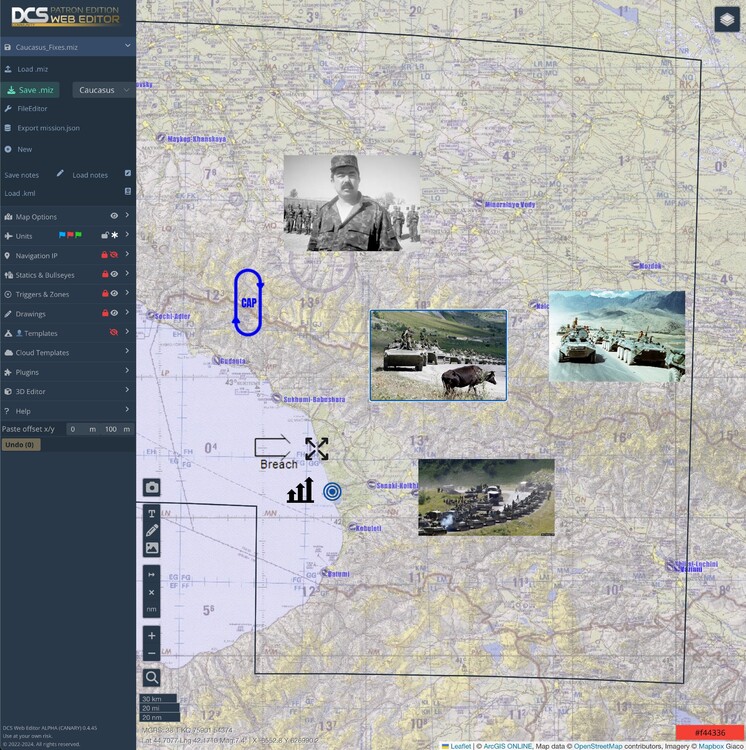Select the bar chart arrow symbol
The height and width of the screenshot is (750, 746).
301,490
